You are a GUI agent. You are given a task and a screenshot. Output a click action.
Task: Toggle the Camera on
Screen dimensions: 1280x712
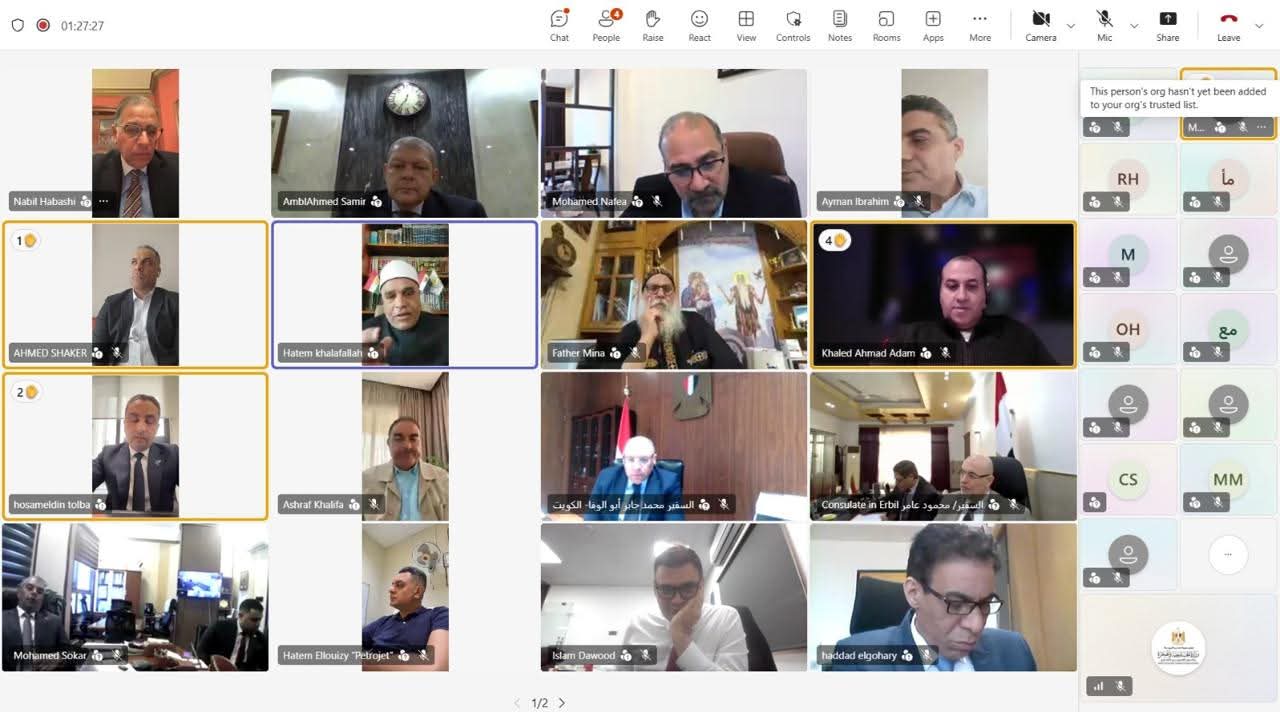1040,25
